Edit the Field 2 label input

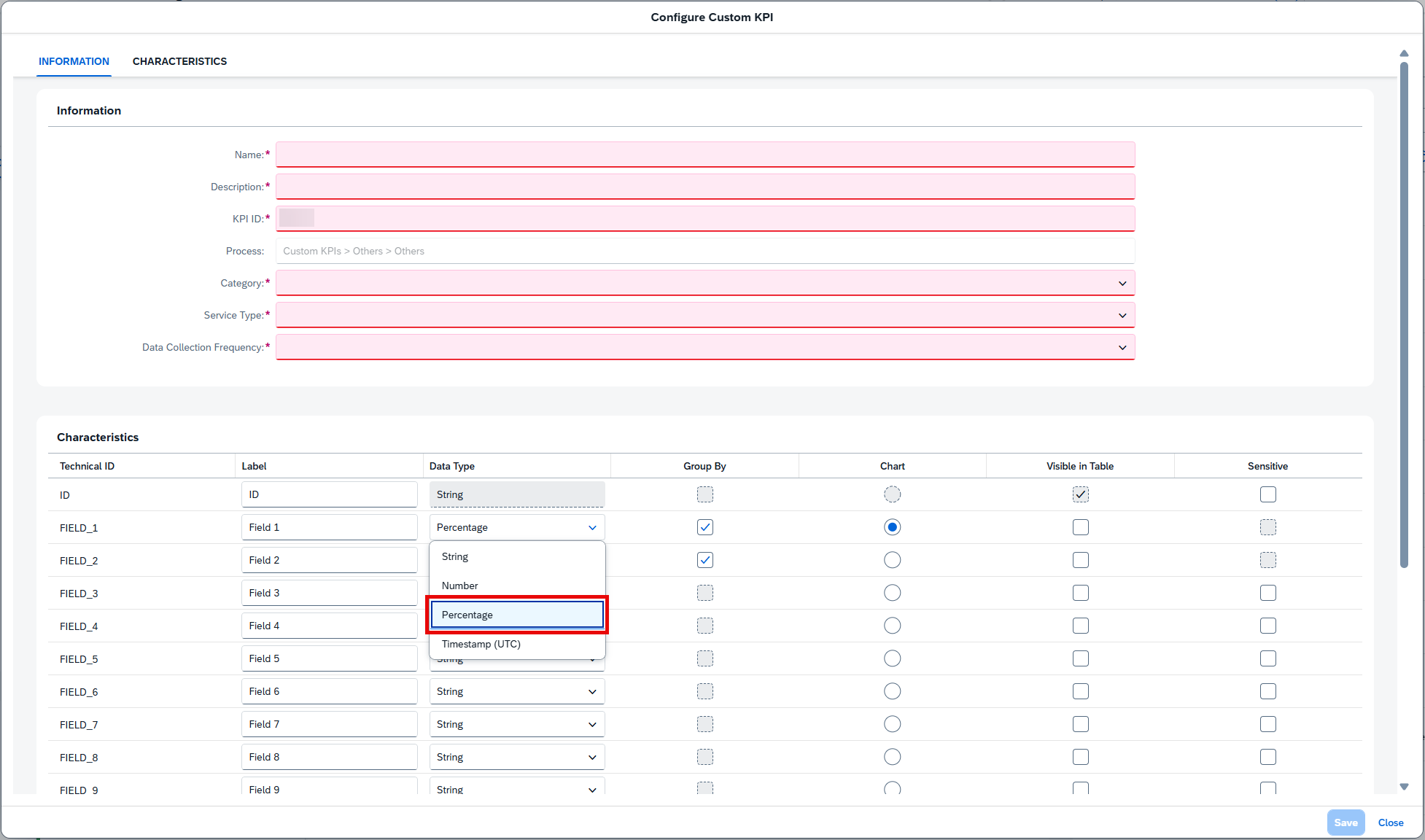[330, 560]
